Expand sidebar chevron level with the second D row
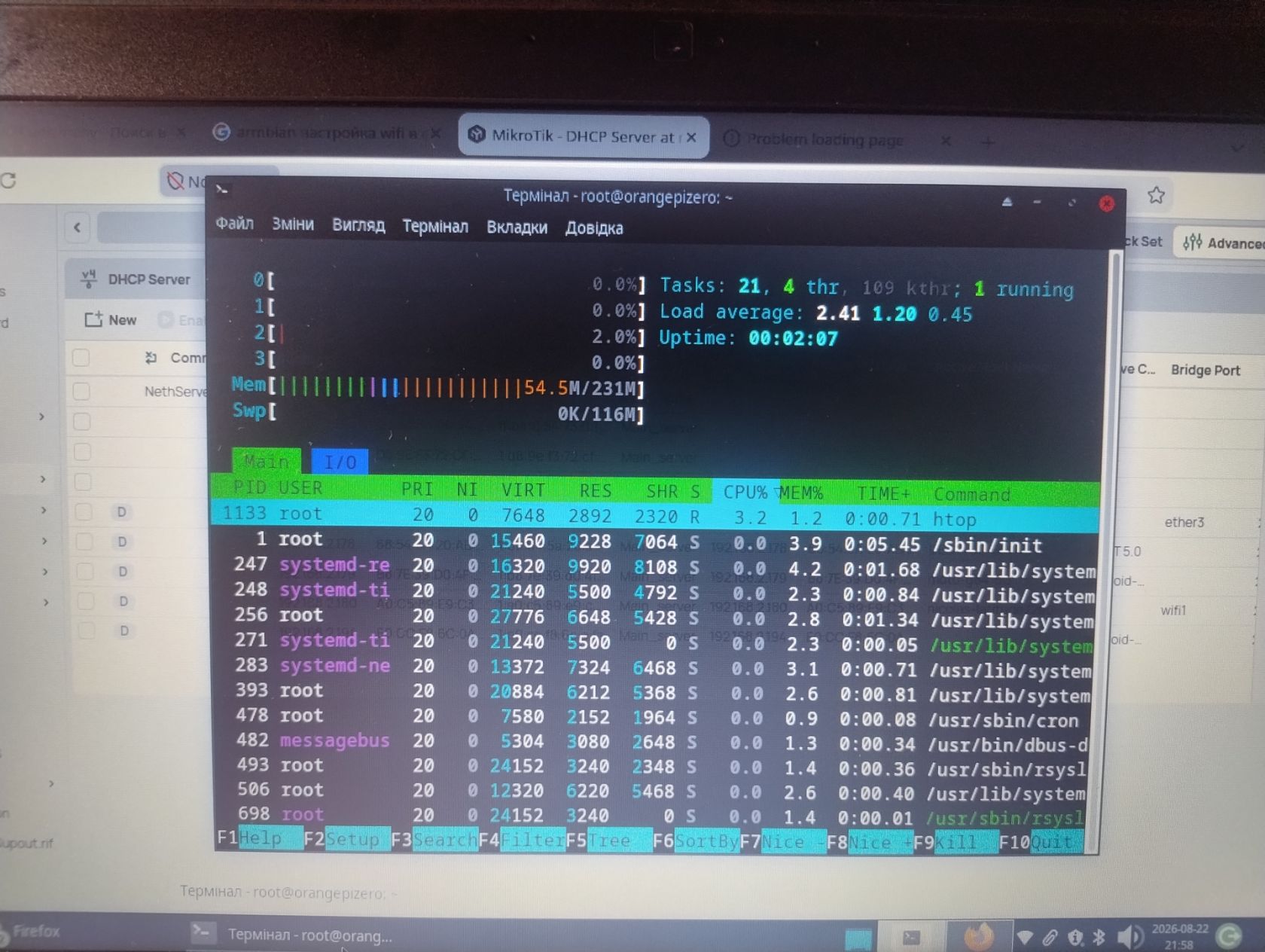 pyautogui.click(x=44, y=541)
